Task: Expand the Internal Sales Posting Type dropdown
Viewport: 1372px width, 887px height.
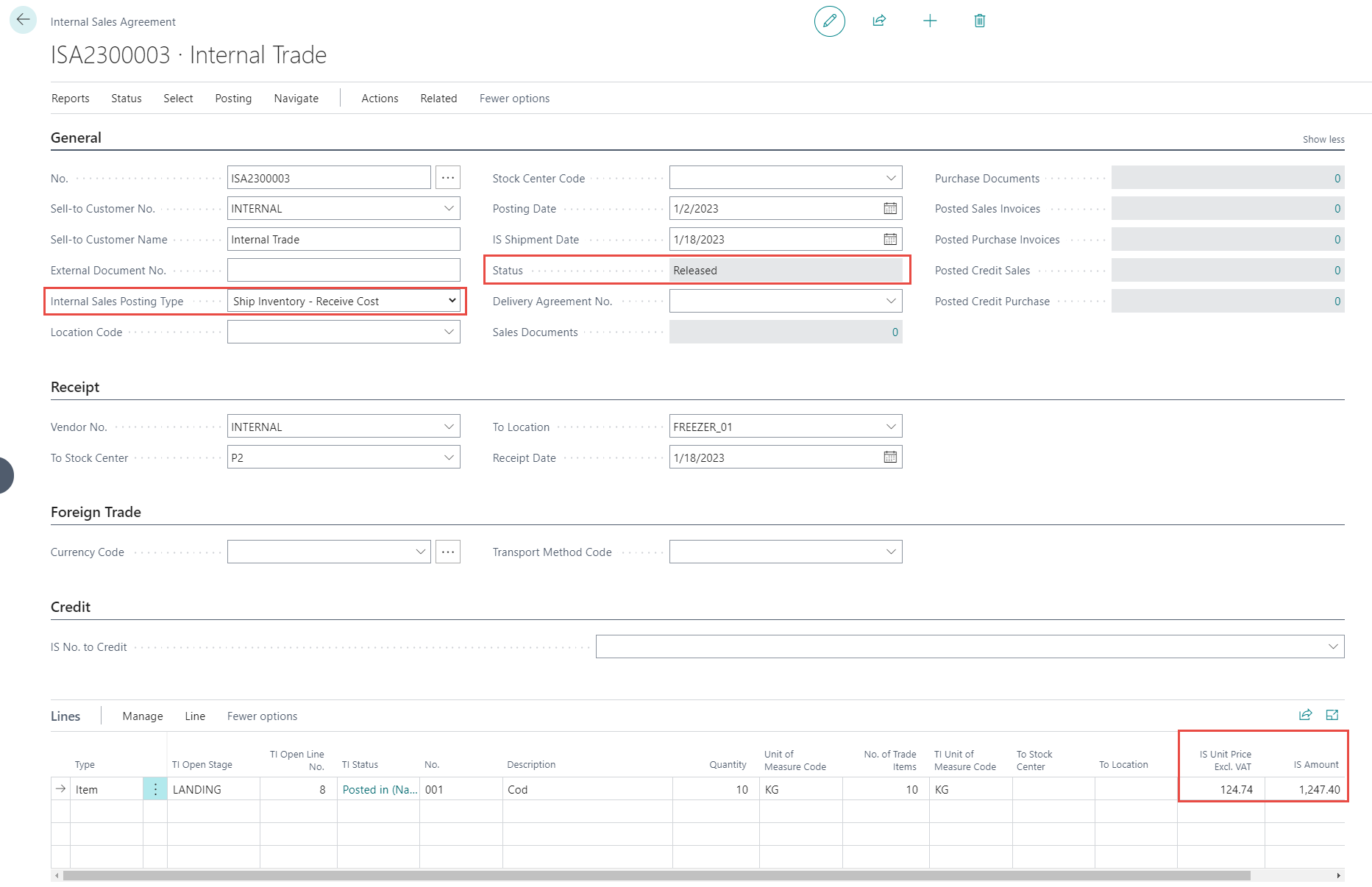Action: click(452, 301)
